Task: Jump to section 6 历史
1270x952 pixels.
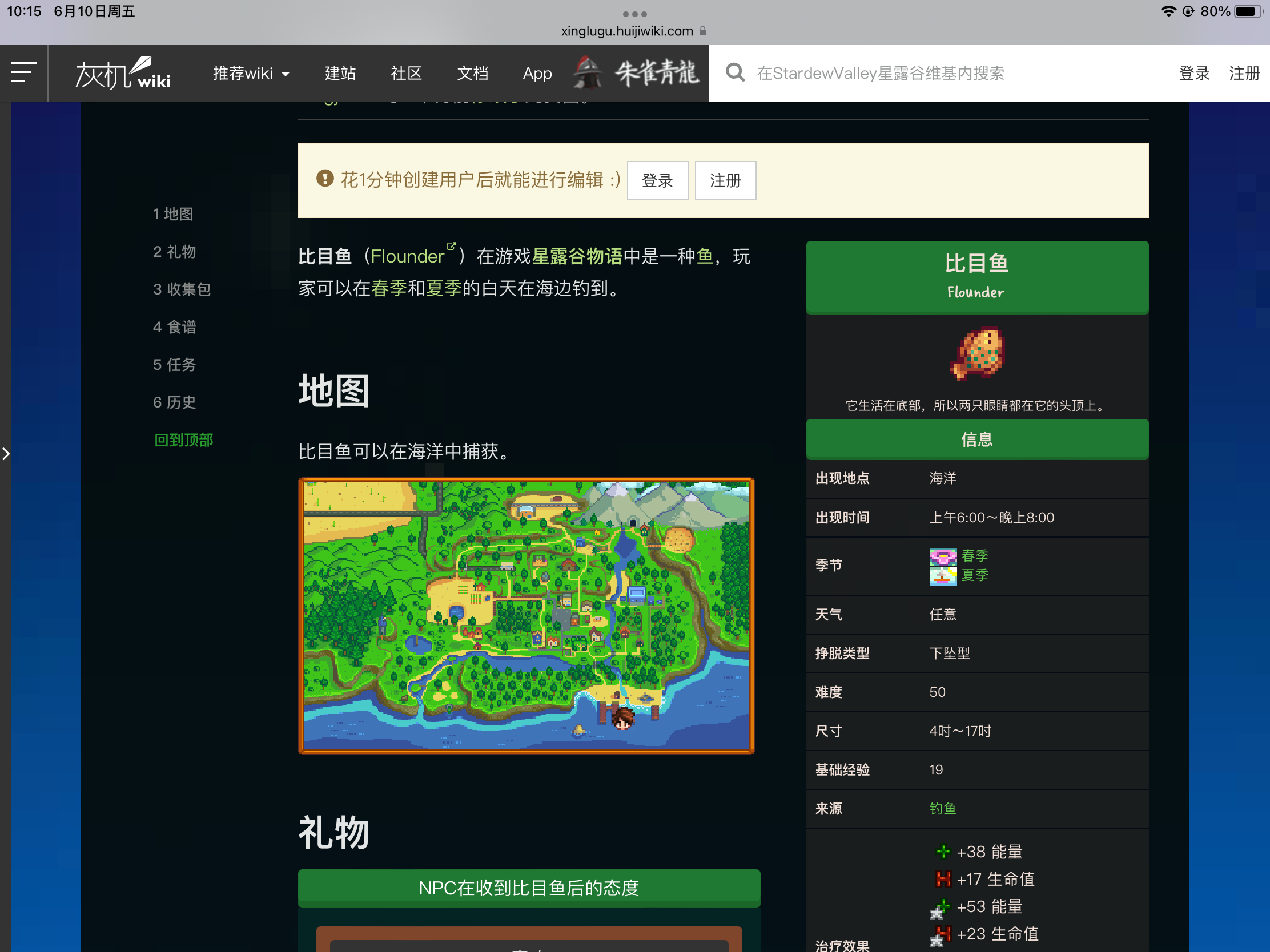Action: tap(174, 402)
